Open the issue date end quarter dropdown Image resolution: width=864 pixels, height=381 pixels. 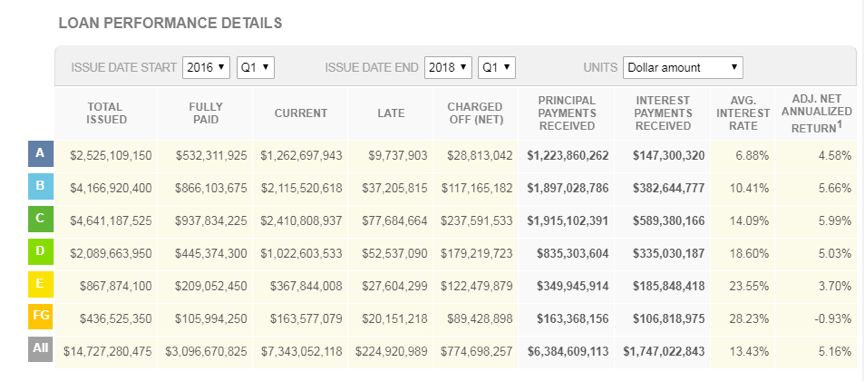(497, 68)
